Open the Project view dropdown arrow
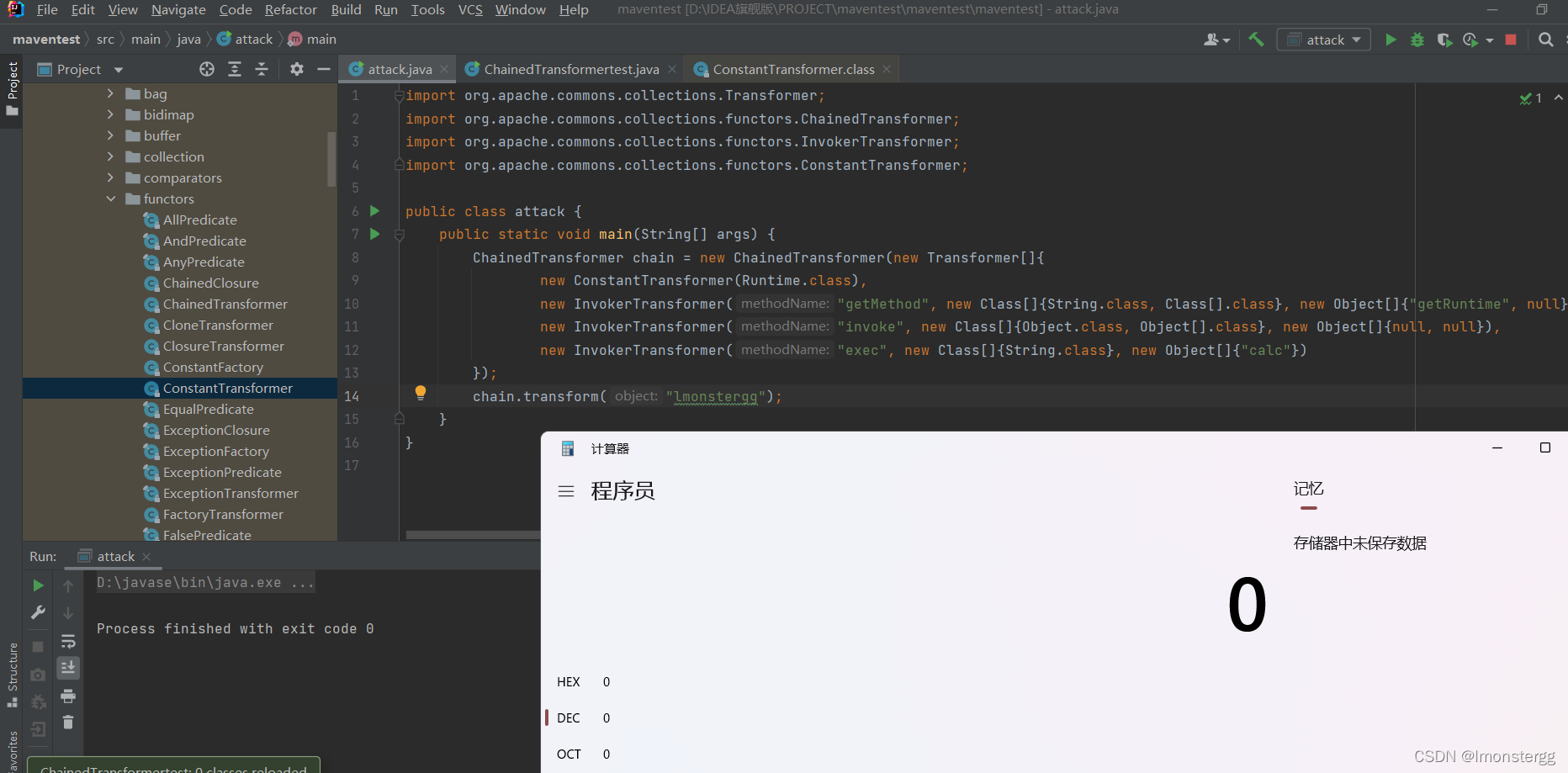The height and width of the screenshot is (773, 1568). coord(119,70)
